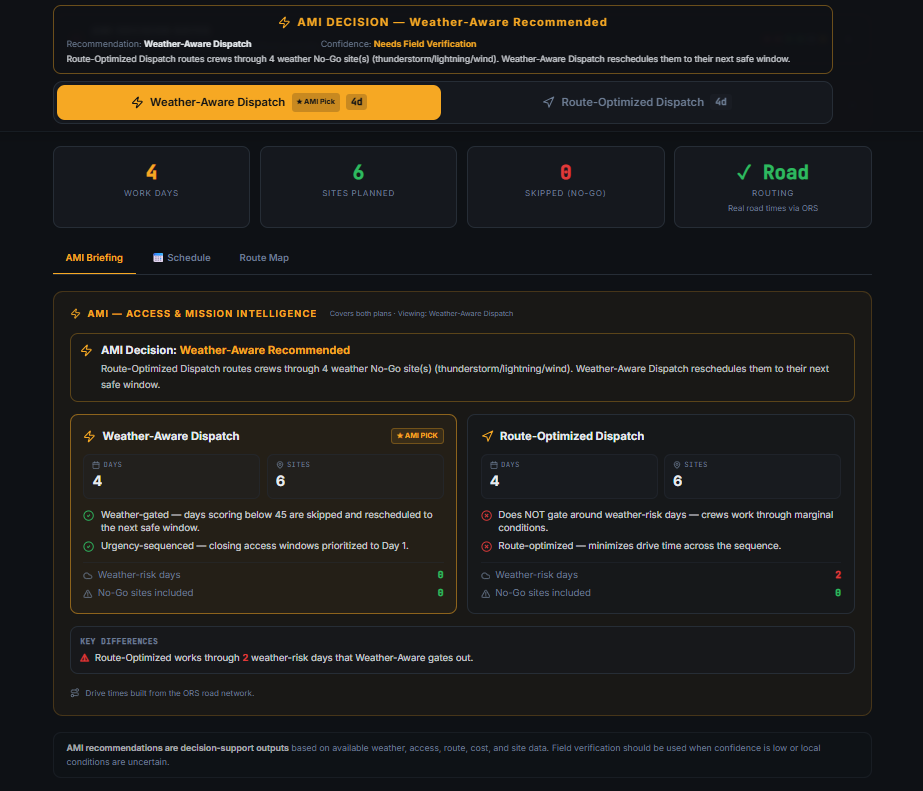Image resolution: width=923 pixels, height=791 pixels.
Task: Click the Skipped (No-Go) stat card
Action: click(x=566, y=187)
